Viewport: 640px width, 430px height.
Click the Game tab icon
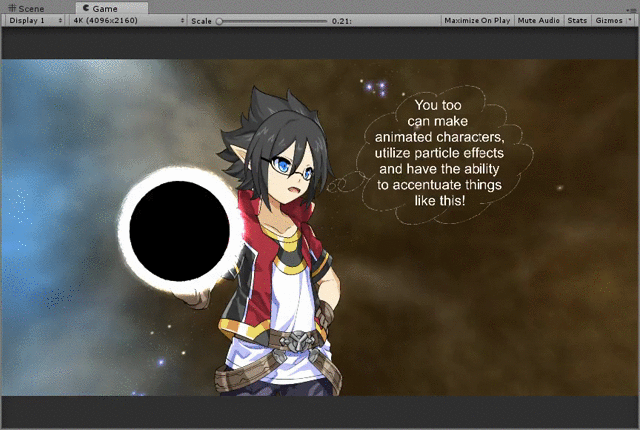(x=86, y=8)
